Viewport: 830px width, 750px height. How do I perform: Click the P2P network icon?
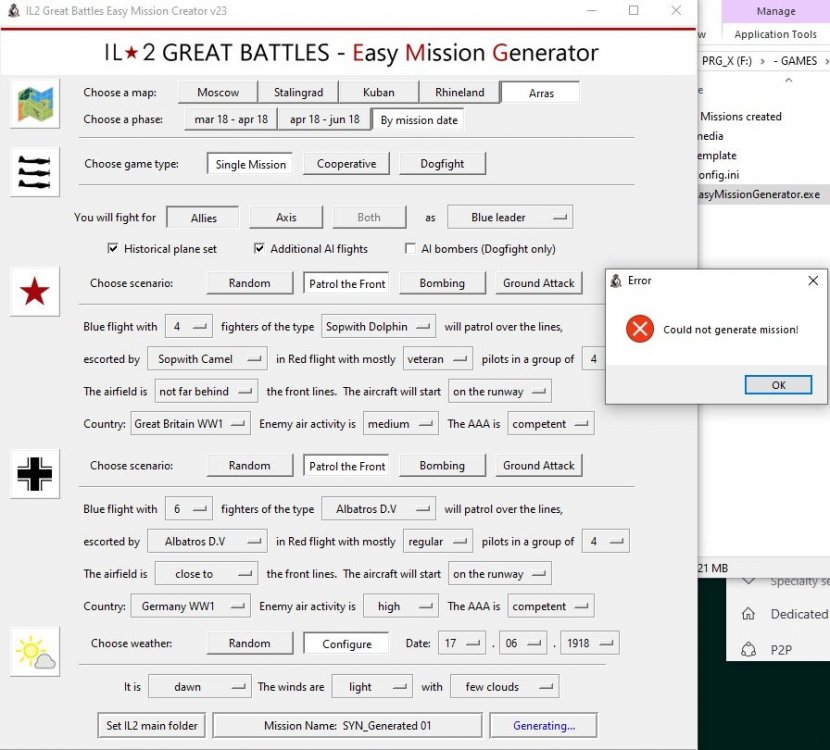click(x=747, y=649)
